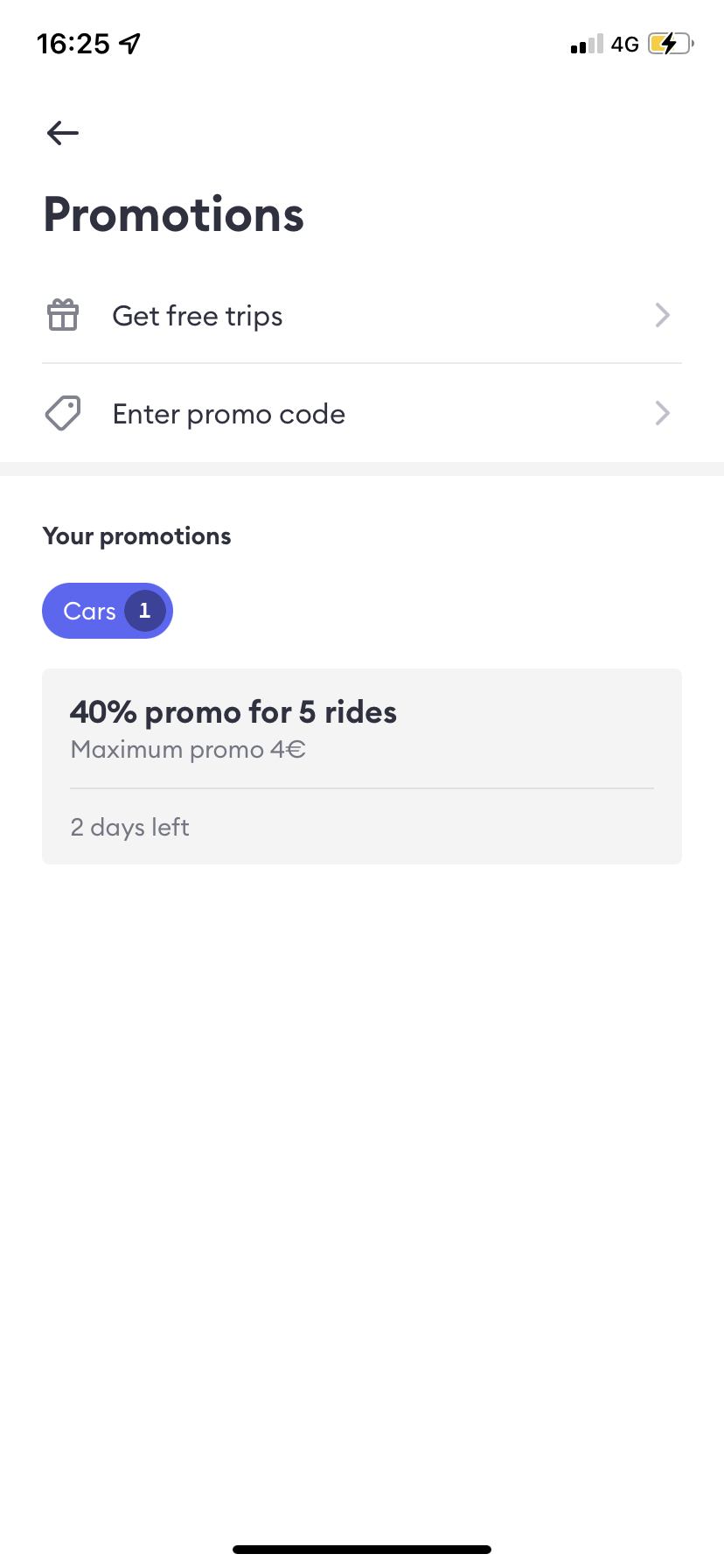Click the Your promotions heading
Screen dimensions: 724x1568
coord(137,536)
